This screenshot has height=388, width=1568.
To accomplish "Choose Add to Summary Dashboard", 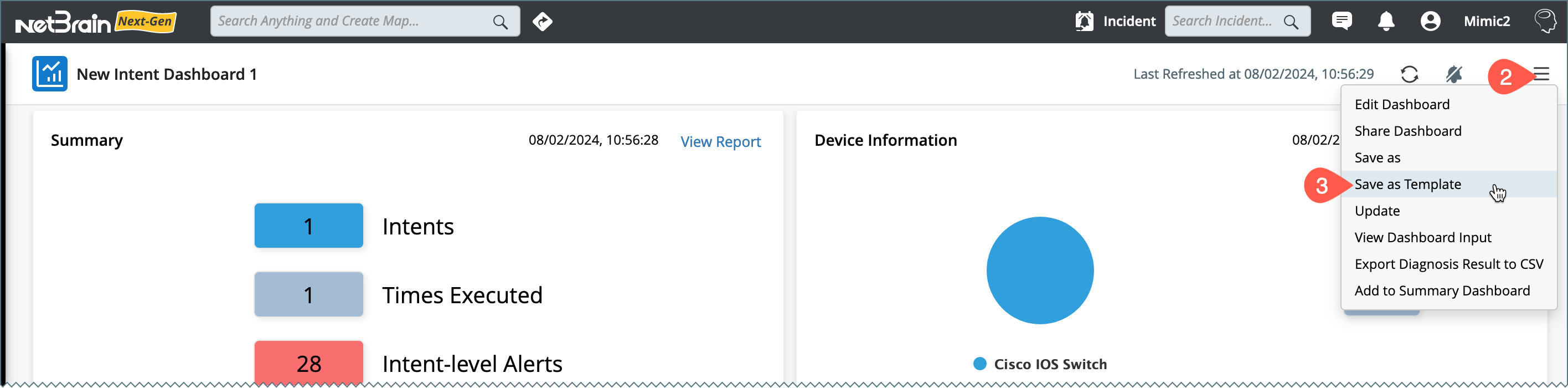I will pyautogui.click(x=1441, y=290).
